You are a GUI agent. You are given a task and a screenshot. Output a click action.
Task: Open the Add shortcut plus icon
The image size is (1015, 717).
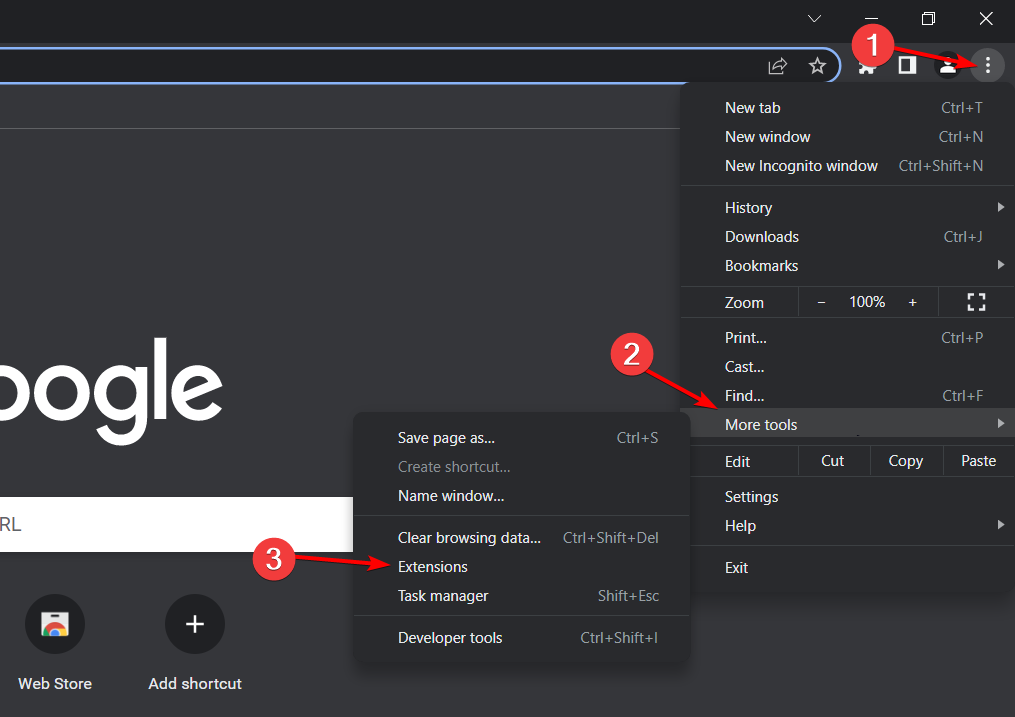195,623
